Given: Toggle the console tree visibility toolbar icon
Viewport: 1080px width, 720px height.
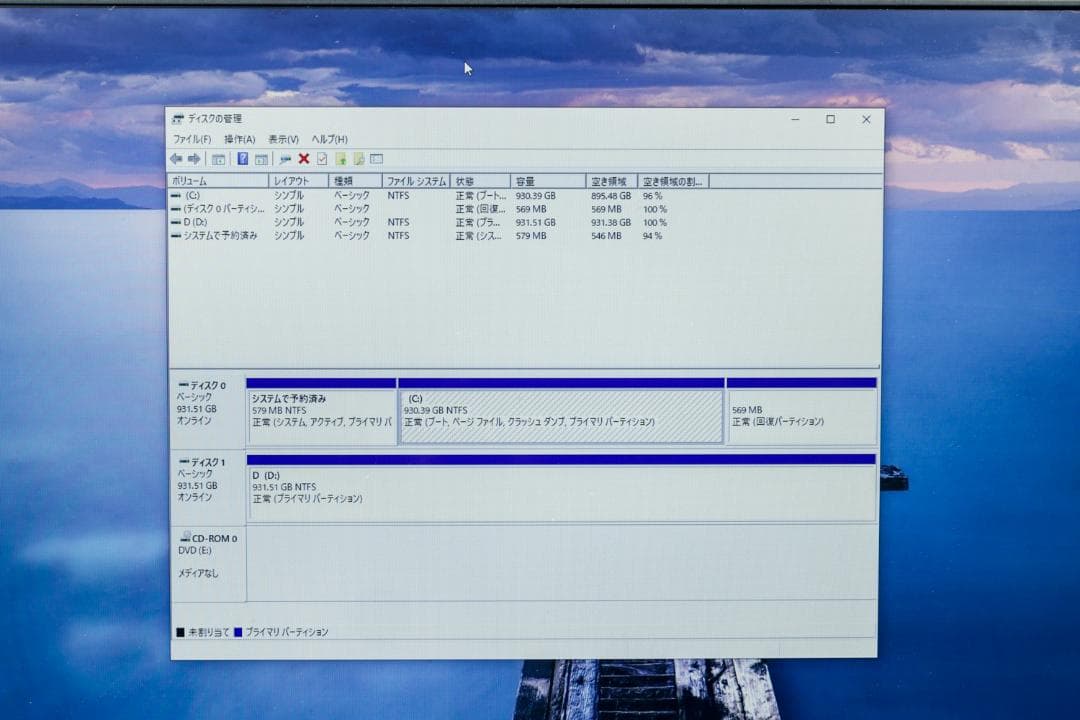Looking at the screenshot, I should tap(218, 158).
